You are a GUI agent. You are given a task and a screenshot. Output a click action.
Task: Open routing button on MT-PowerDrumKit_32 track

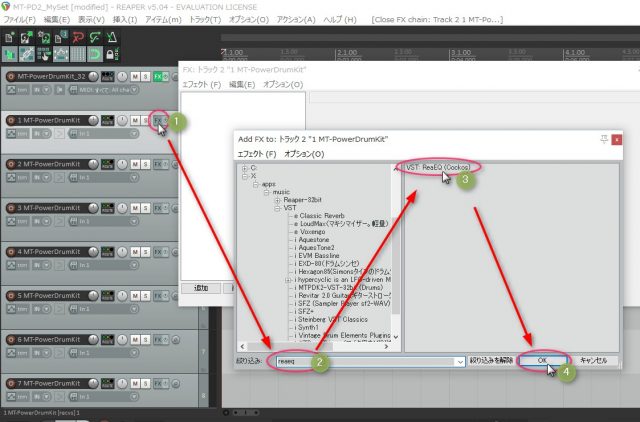pyautogui.click(x=108, y=76)
